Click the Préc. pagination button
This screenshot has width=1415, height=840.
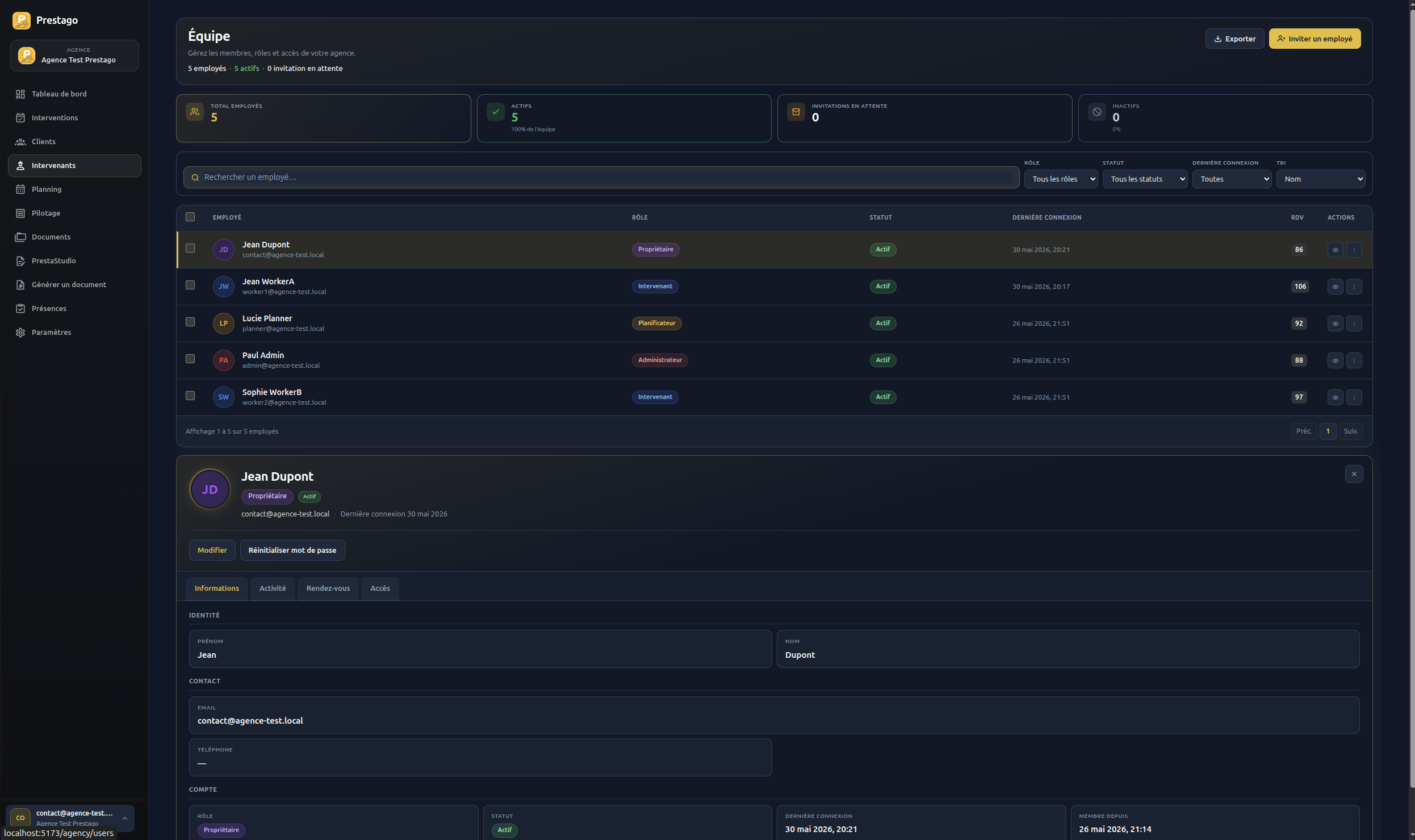click(1304, 431)
